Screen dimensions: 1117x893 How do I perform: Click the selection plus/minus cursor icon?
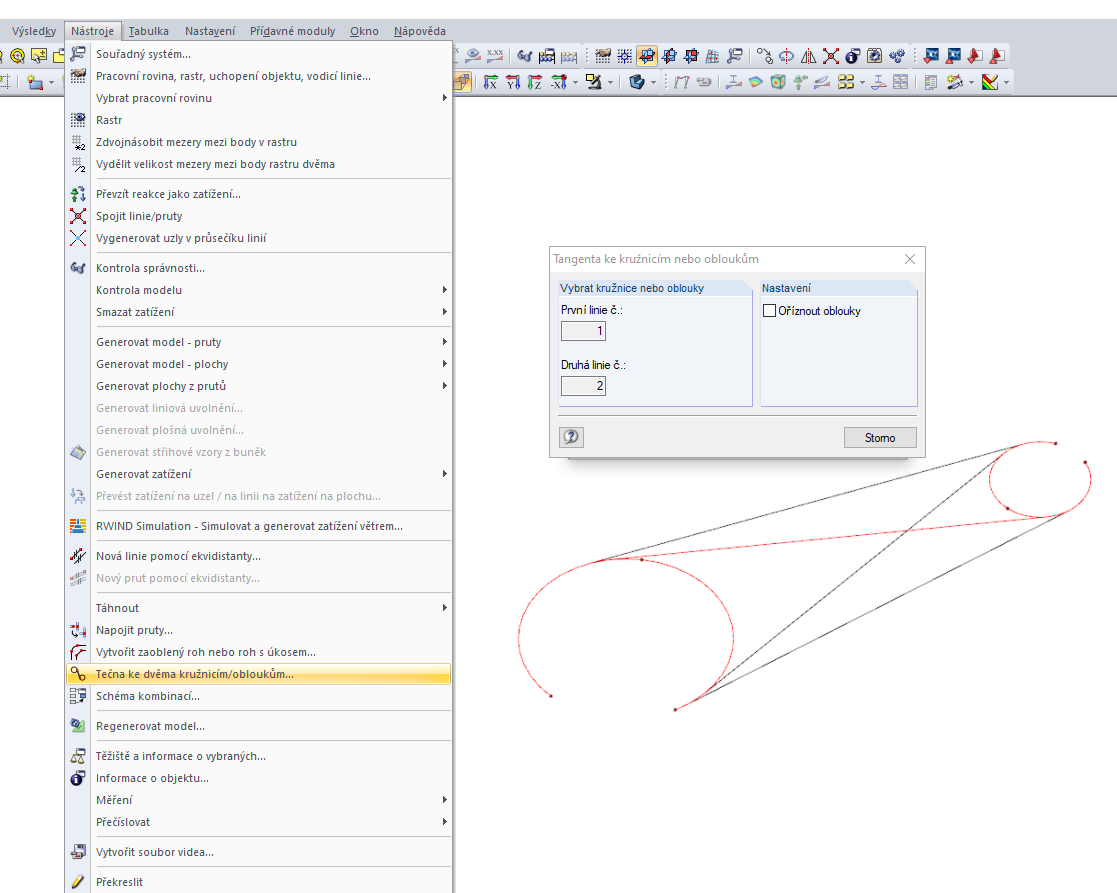[x=38, y=56]
